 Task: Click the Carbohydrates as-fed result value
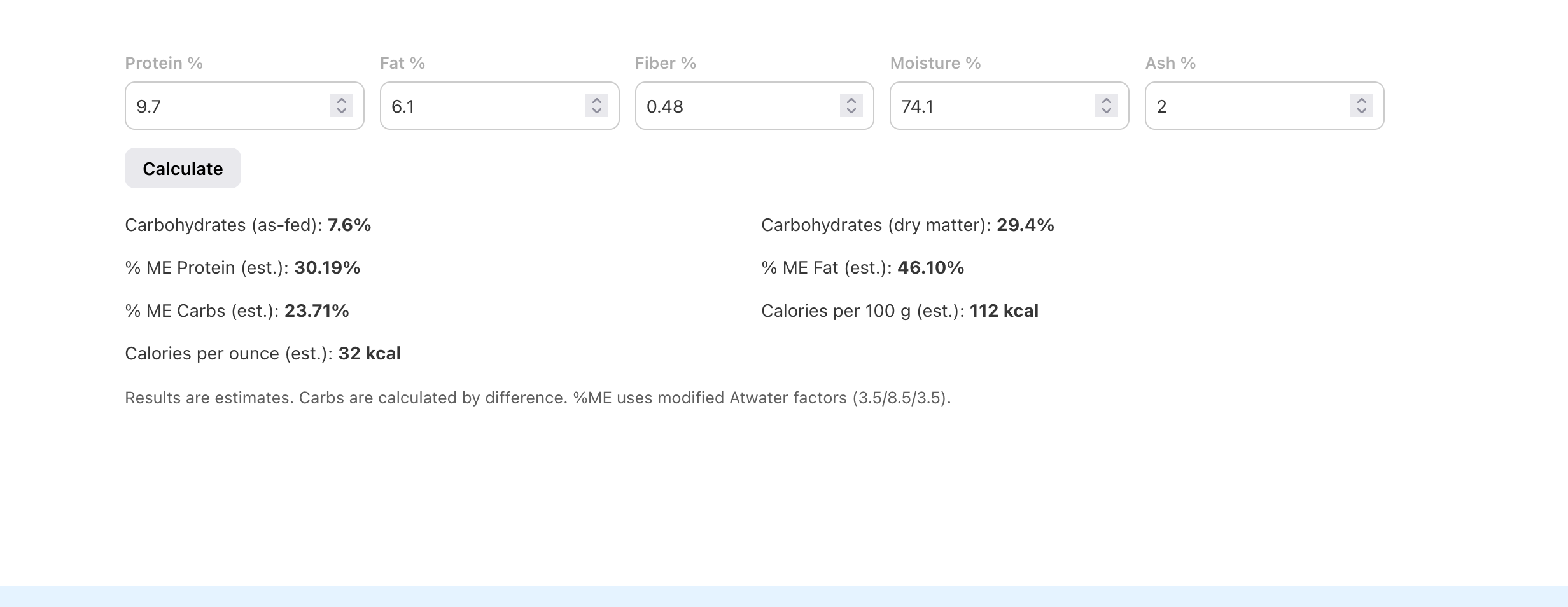click(348, 225)
